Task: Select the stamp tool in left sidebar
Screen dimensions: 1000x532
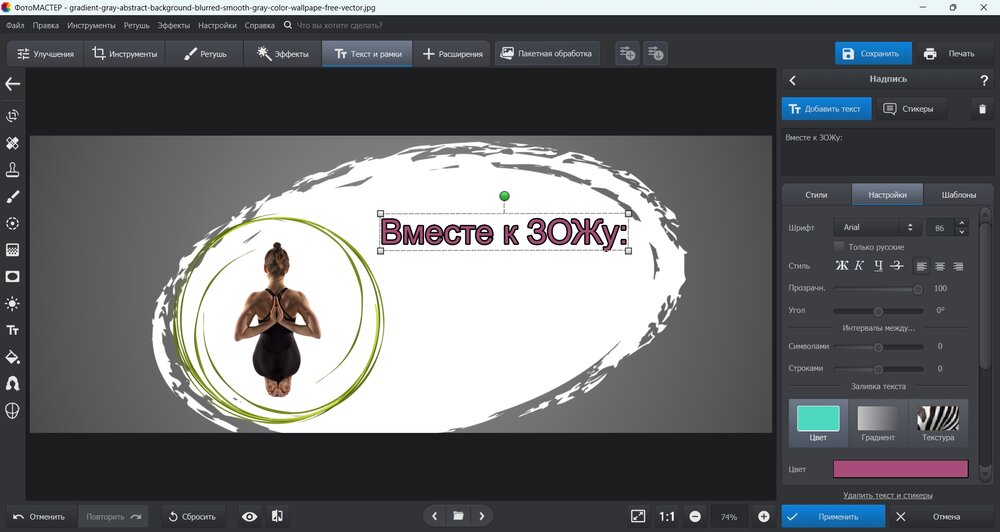Action: coord(13,170)
